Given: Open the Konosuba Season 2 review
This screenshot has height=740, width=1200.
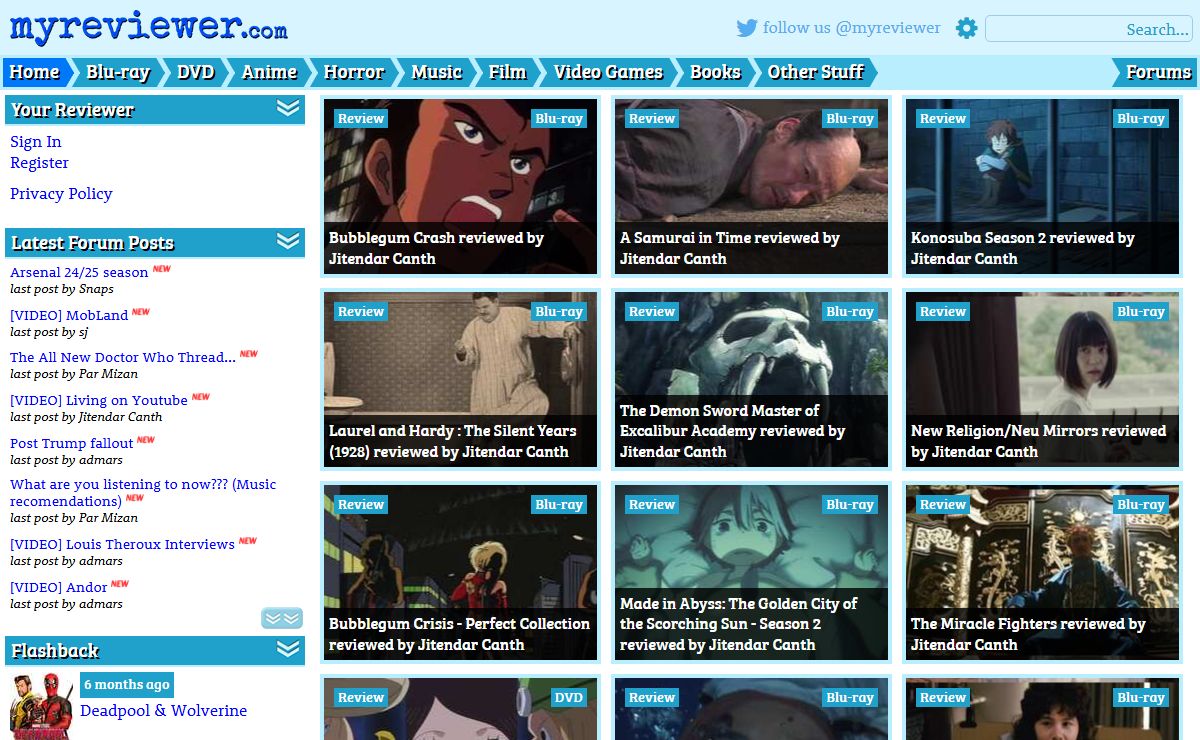Looking at the screenshot, I should click(1042, 186).
